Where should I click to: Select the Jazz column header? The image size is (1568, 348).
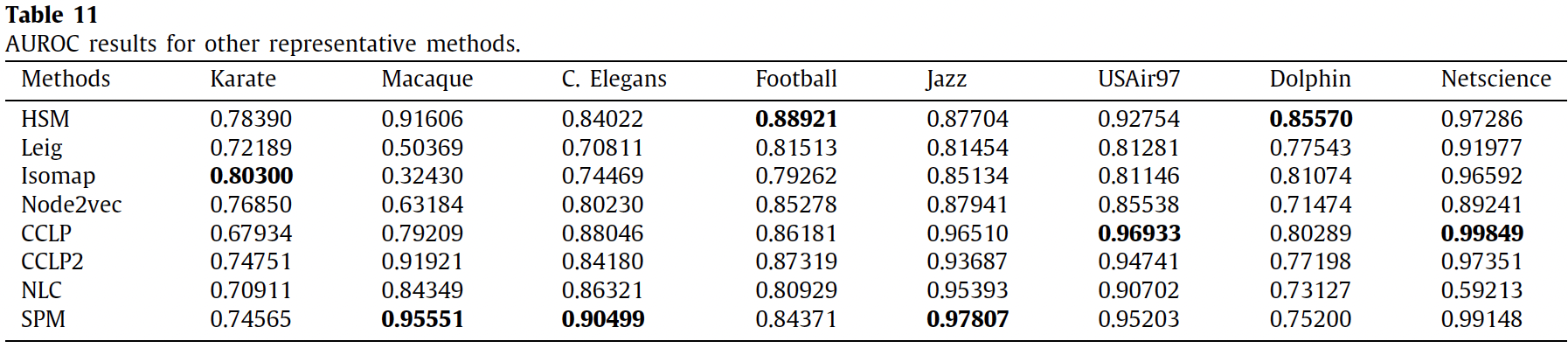(x=947, y=80)
